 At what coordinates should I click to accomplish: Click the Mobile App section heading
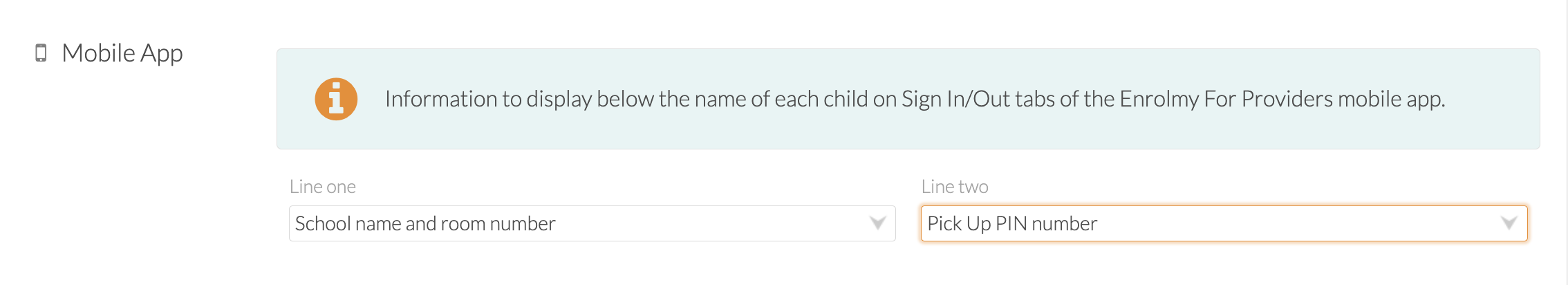click(x=122, y=53)
